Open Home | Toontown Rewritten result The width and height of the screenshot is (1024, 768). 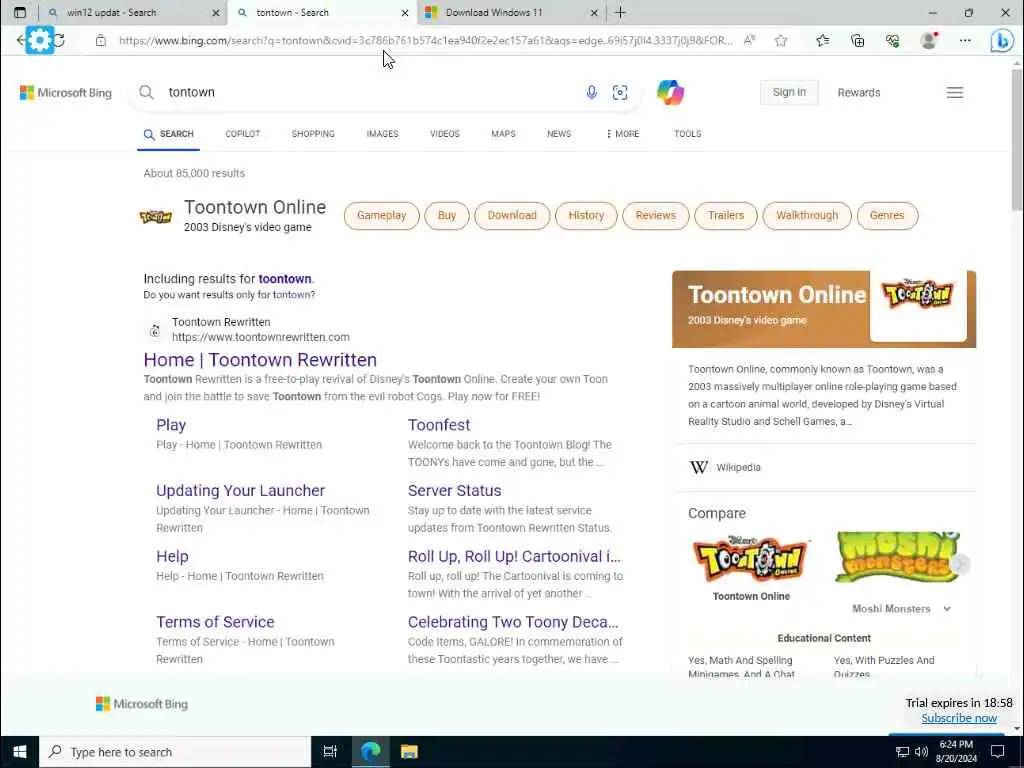(260, 360)
